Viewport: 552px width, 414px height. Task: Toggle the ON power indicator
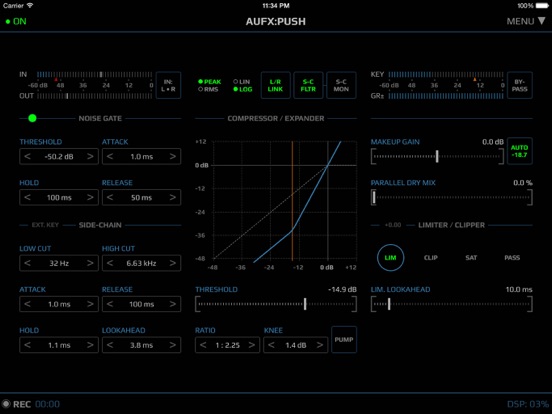coord(16,21)
